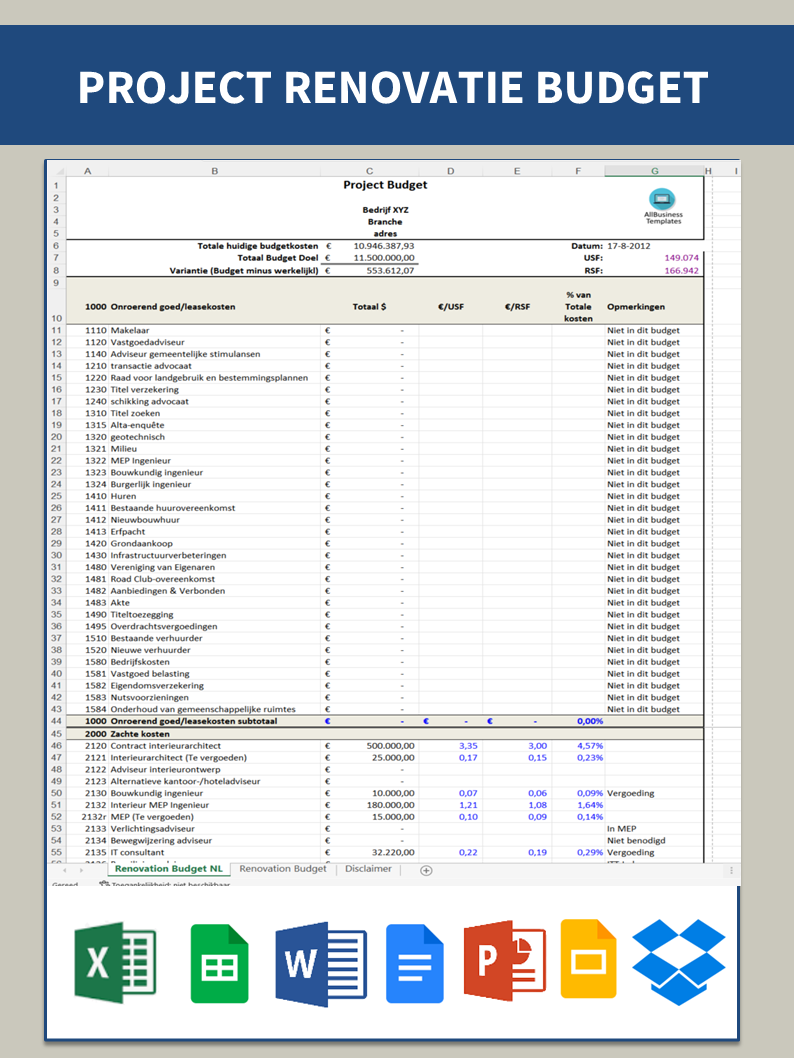The width and height of the screenshot is (794, 1058).
Task: Click the Verlichtingsadviseur cell
Action: [152, 829]
